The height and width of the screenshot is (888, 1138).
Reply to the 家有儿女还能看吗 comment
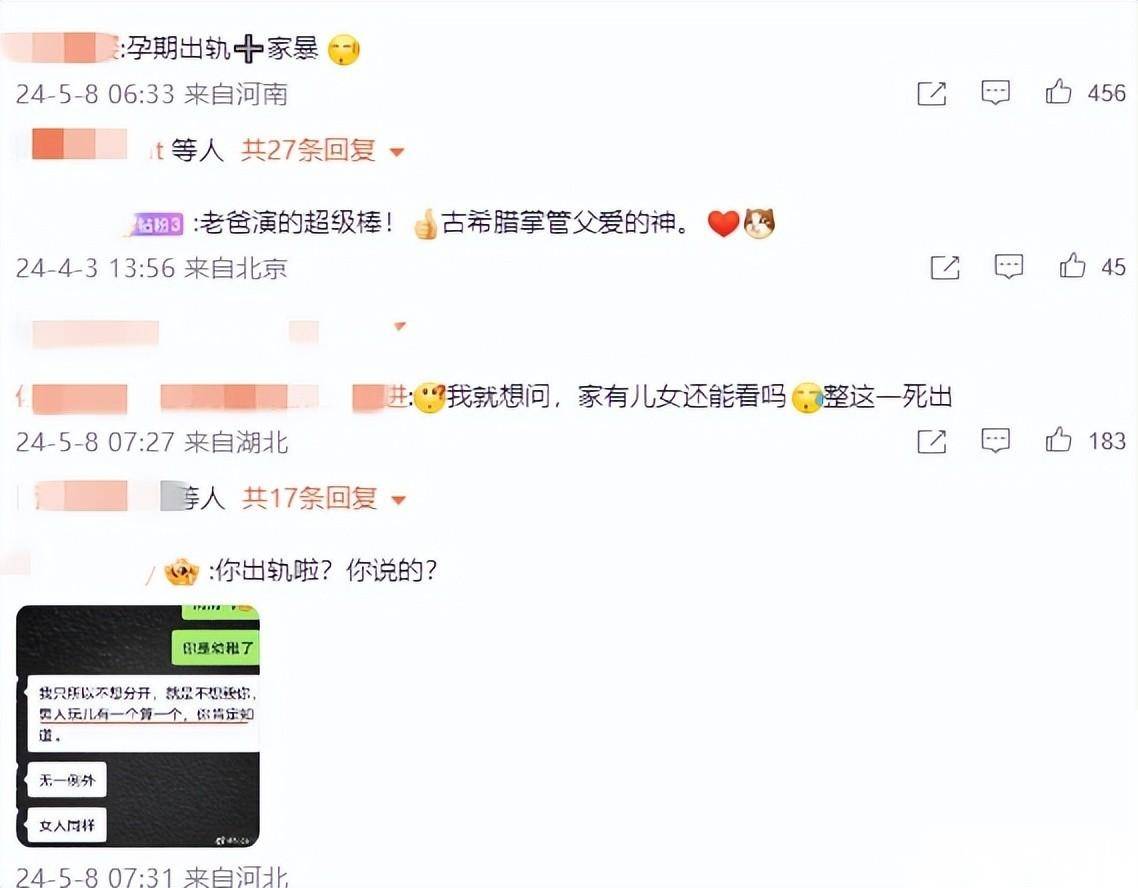click(x=995, y=440)
